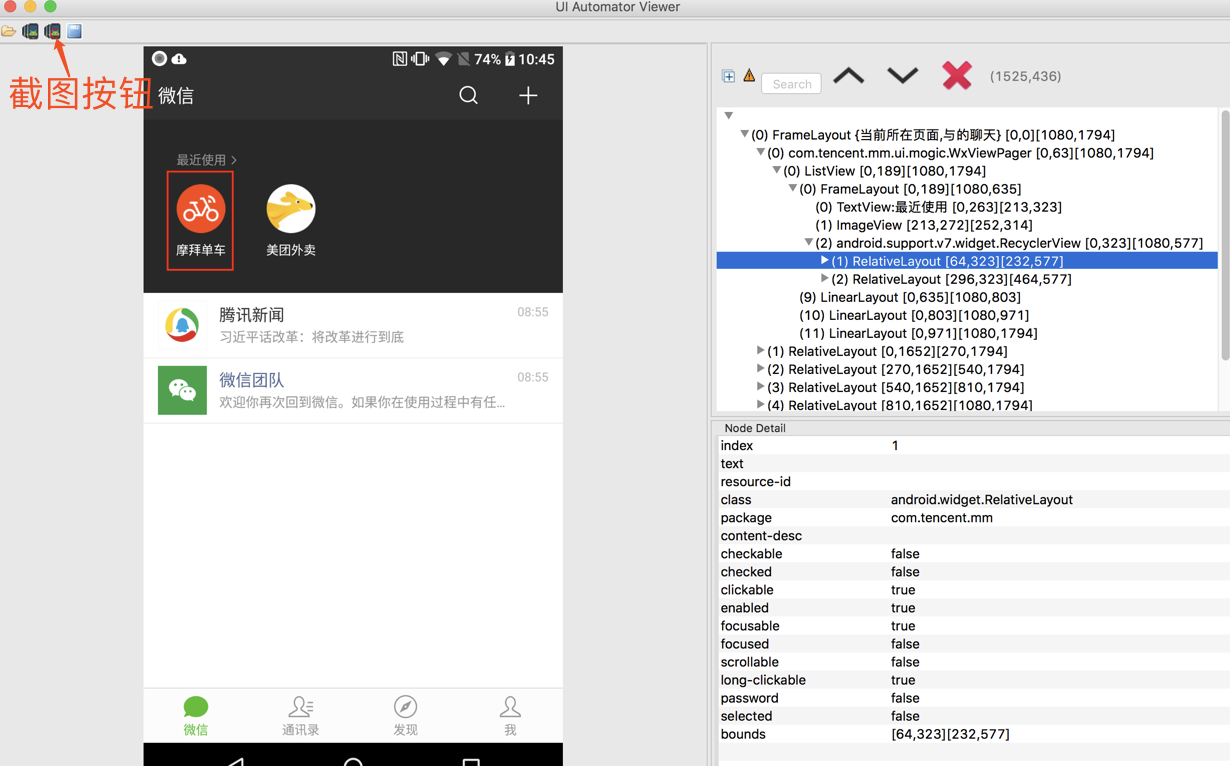The height and width of the screenshot is (766, 1230).
Task: Toggle the NAF nodes warning triangle icon
Action: pos(749,76)
